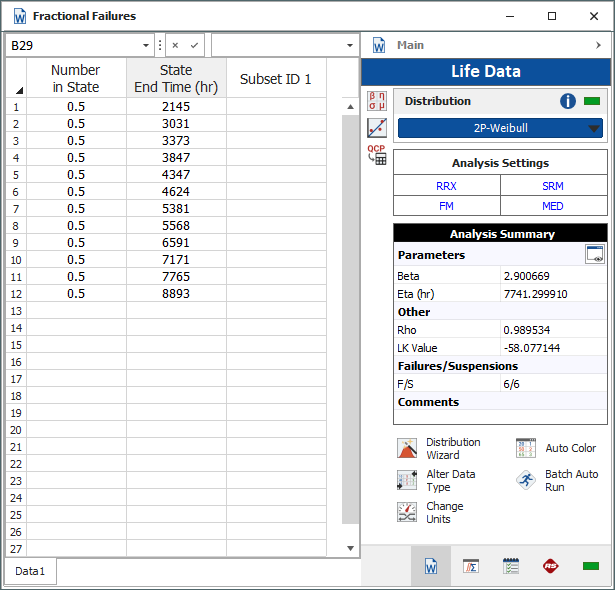
Task: Open the B29 cell name box dropdown
Action: click(x=148, y=45)
